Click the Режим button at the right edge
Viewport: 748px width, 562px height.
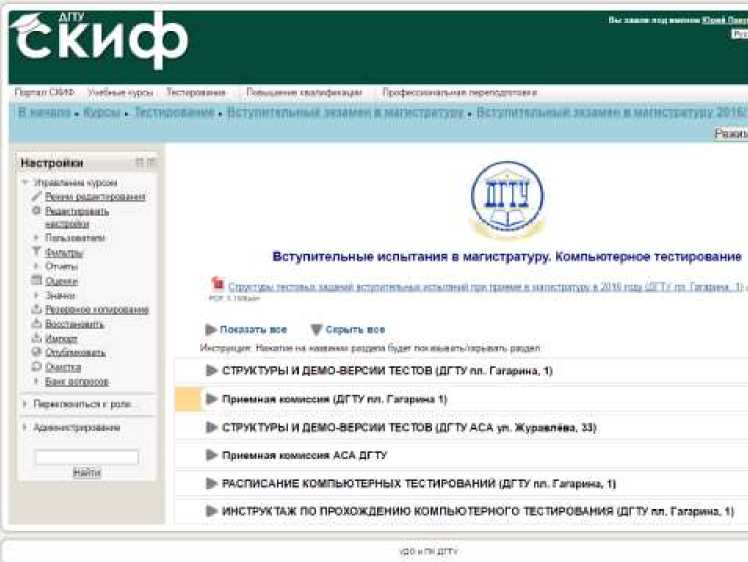[730, 134]
